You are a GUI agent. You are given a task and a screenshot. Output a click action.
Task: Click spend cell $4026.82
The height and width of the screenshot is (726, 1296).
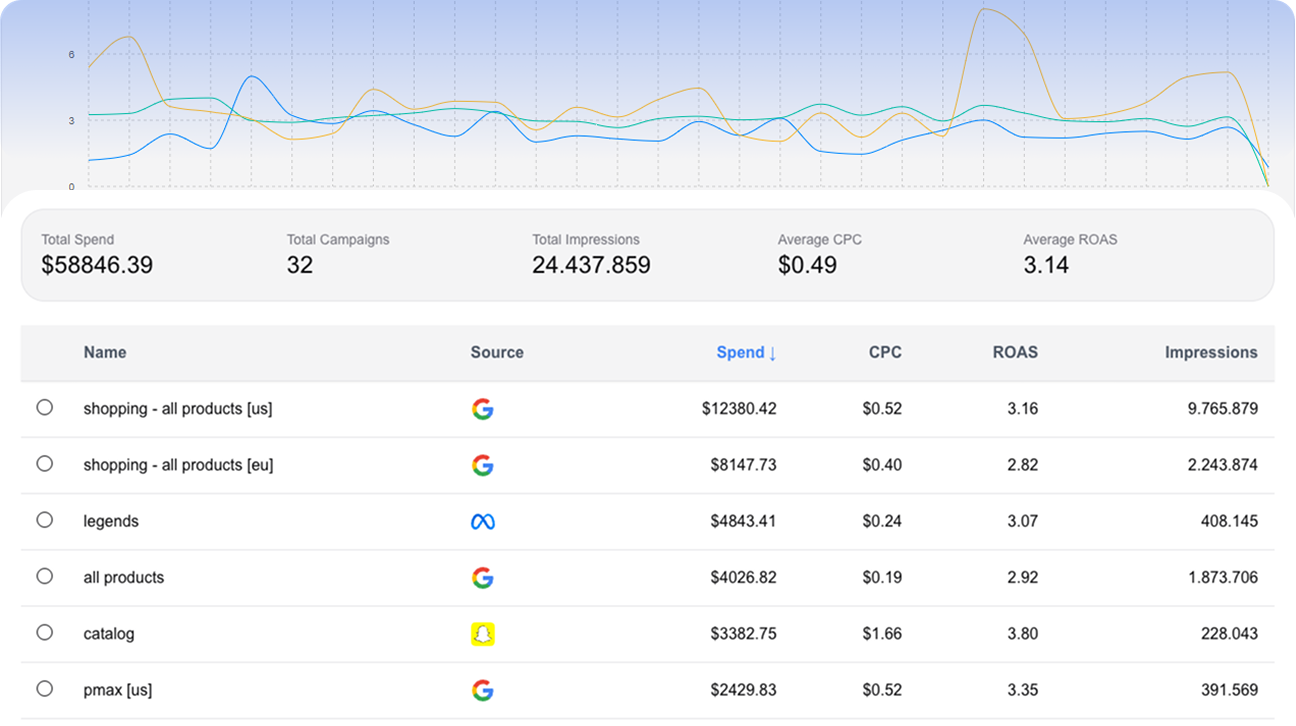743,577
